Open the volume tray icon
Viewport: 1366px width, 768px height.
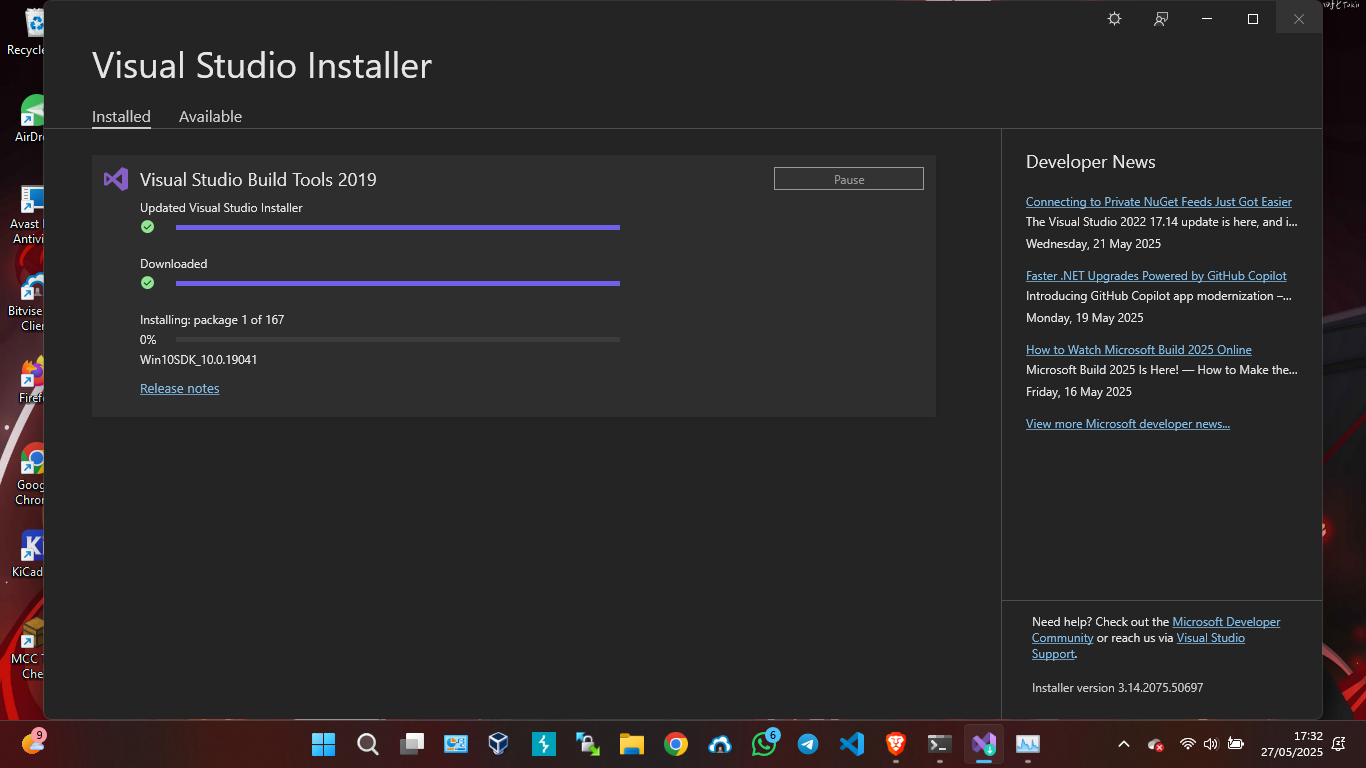tap(1211, 744)
